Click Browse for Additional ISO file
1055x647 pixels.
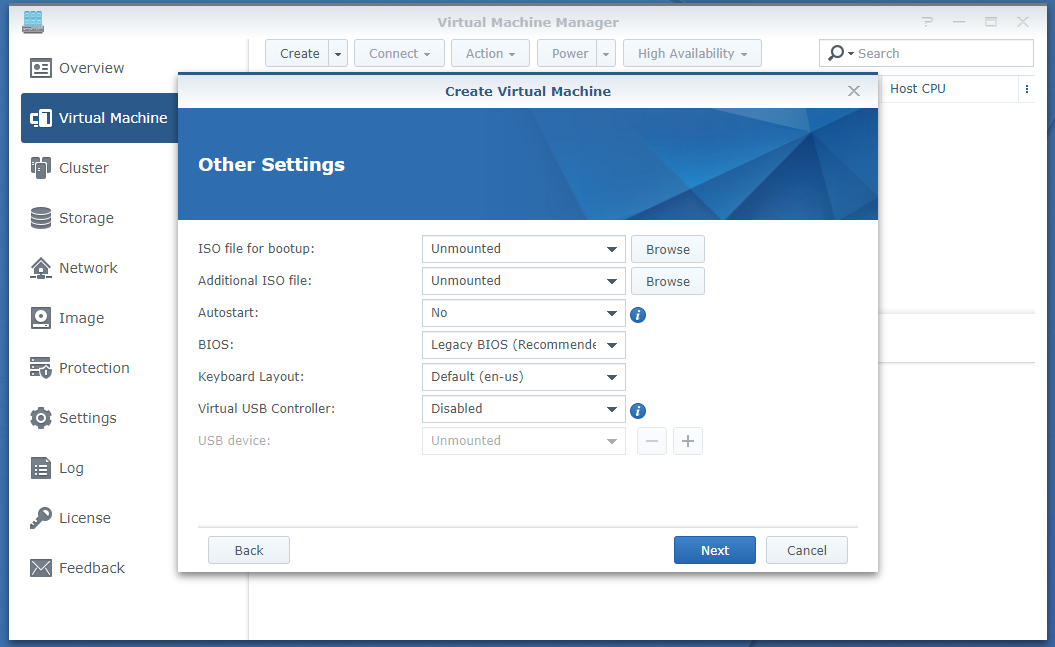pos(667,281)
